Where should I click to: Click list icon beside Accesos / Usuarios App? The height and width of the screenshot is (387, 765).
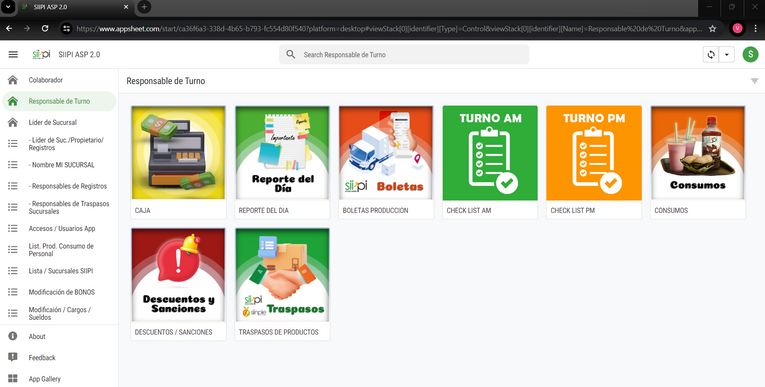13,228
